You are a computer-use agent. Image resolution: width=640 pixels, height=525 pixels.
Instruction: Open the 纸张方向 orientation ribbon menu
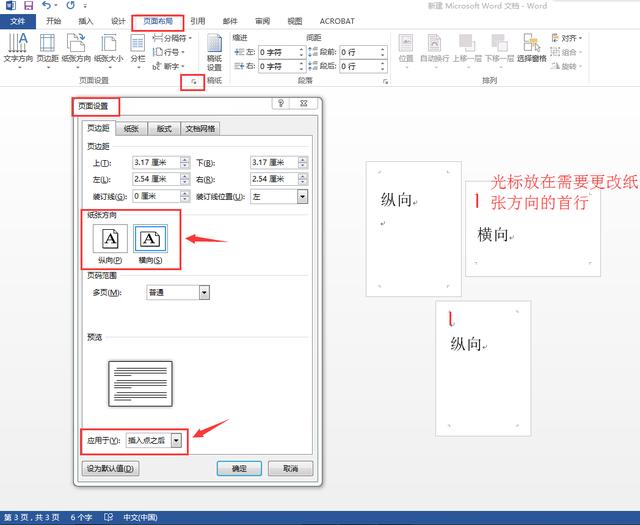(x=76, y=49)
